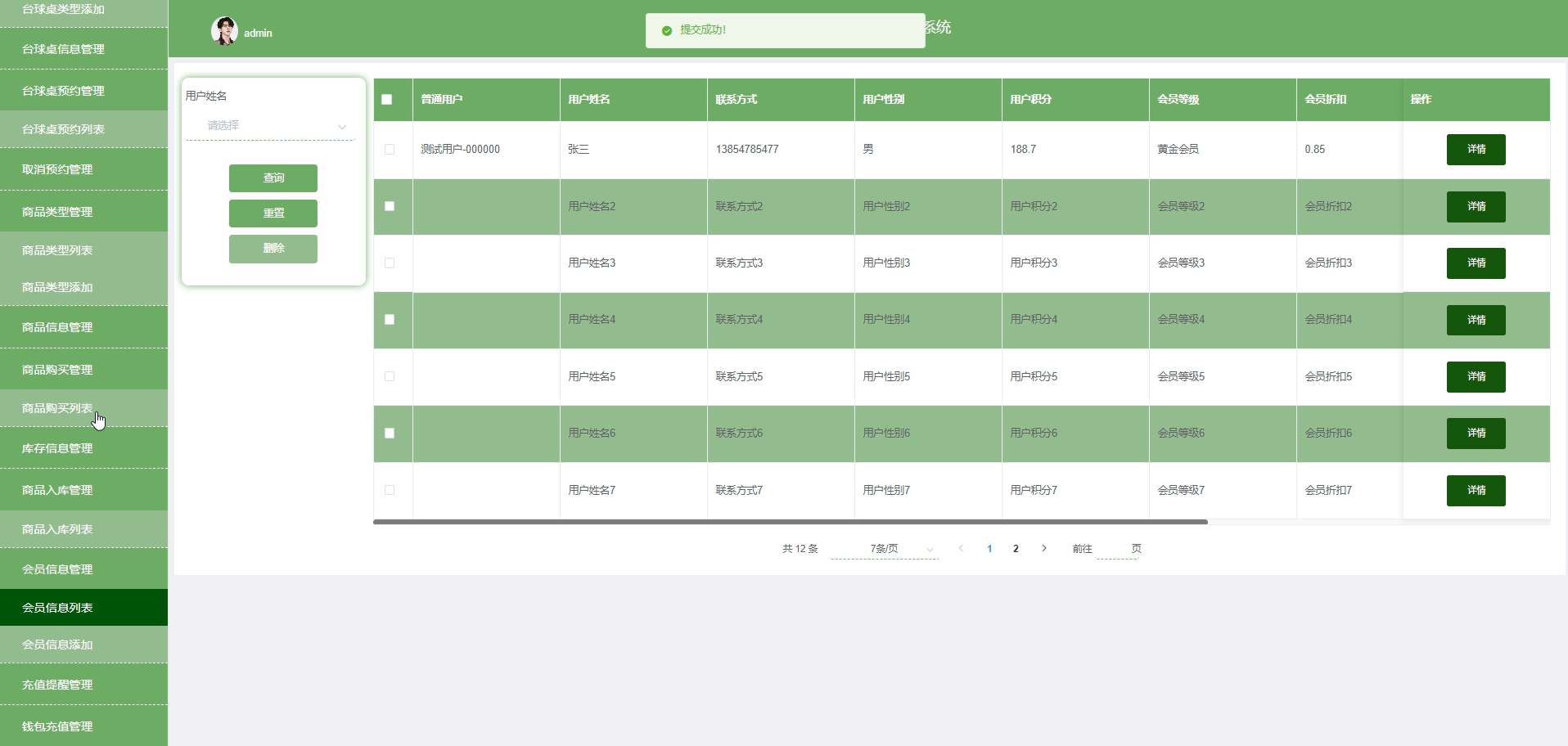Open 详情 for 用户姓名2 row
Image resolution: width=1568 pixels, height=746 pixels.
pos(1476,207)
